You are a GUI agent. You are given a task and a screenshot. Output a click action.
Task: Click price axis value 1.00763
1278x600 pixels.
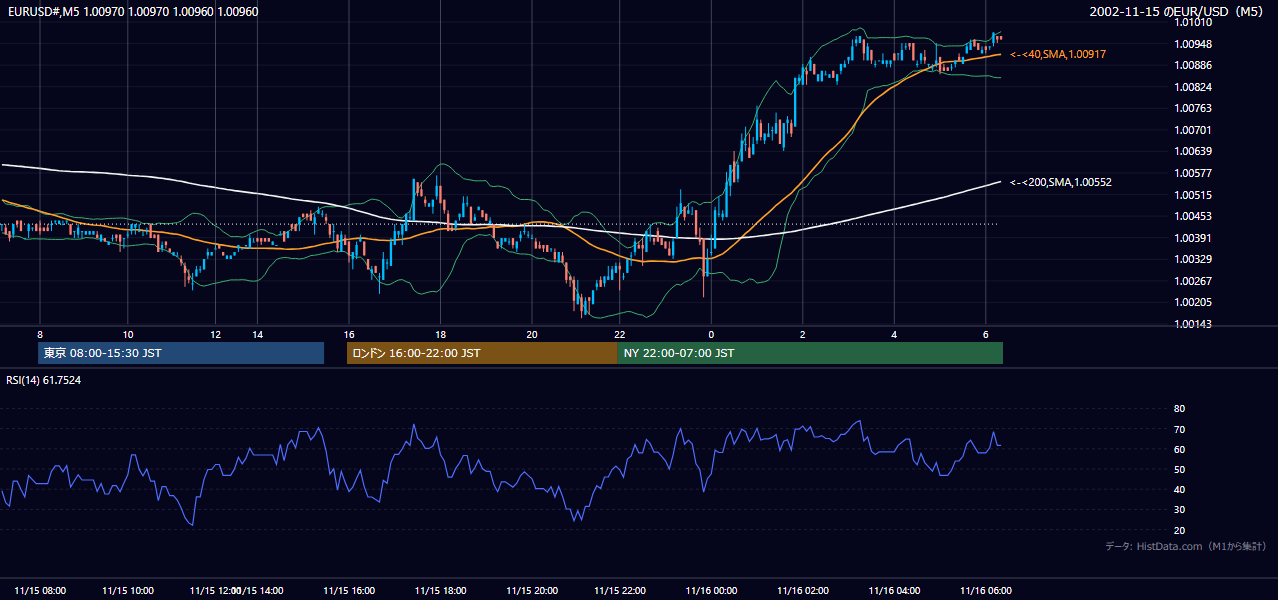pyautogui.click(x=1193, y=108)
